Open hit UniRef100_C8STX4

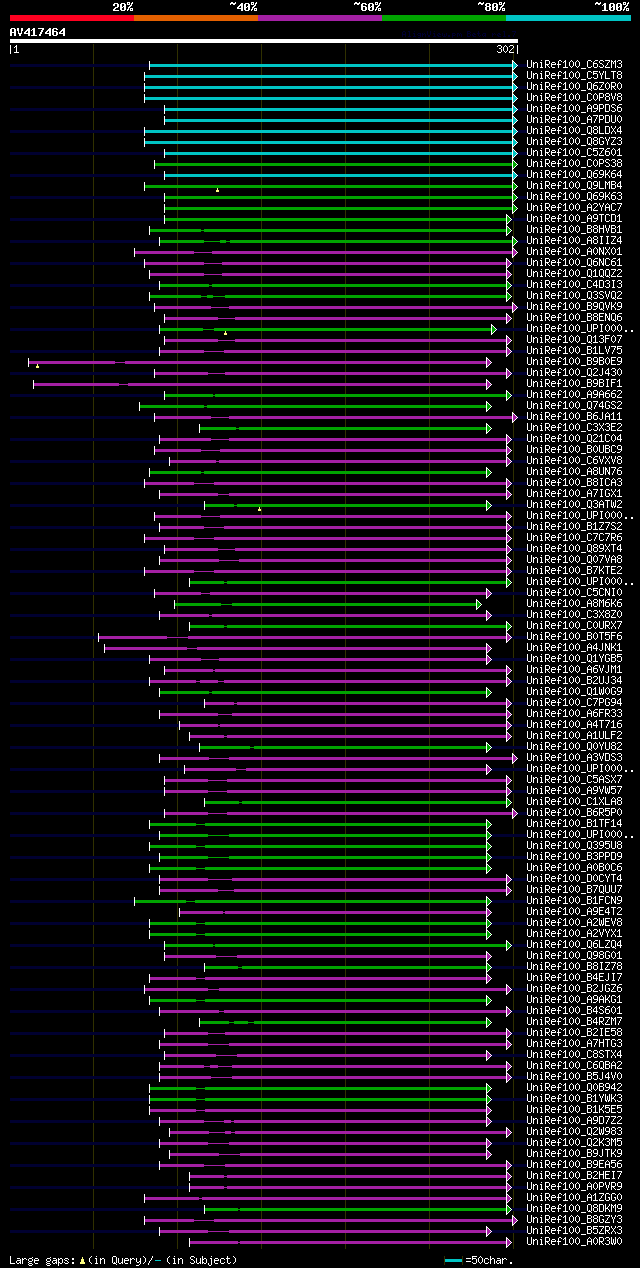[574, 1054]
